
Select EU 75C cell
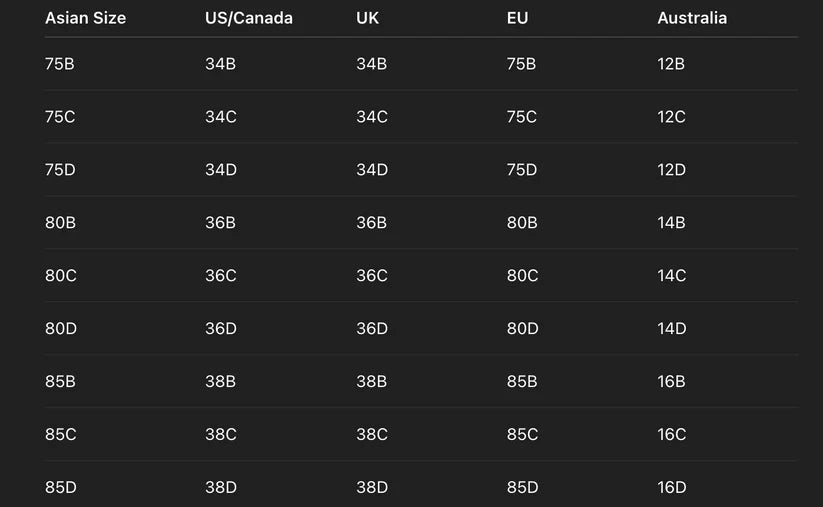click(522, 117)
